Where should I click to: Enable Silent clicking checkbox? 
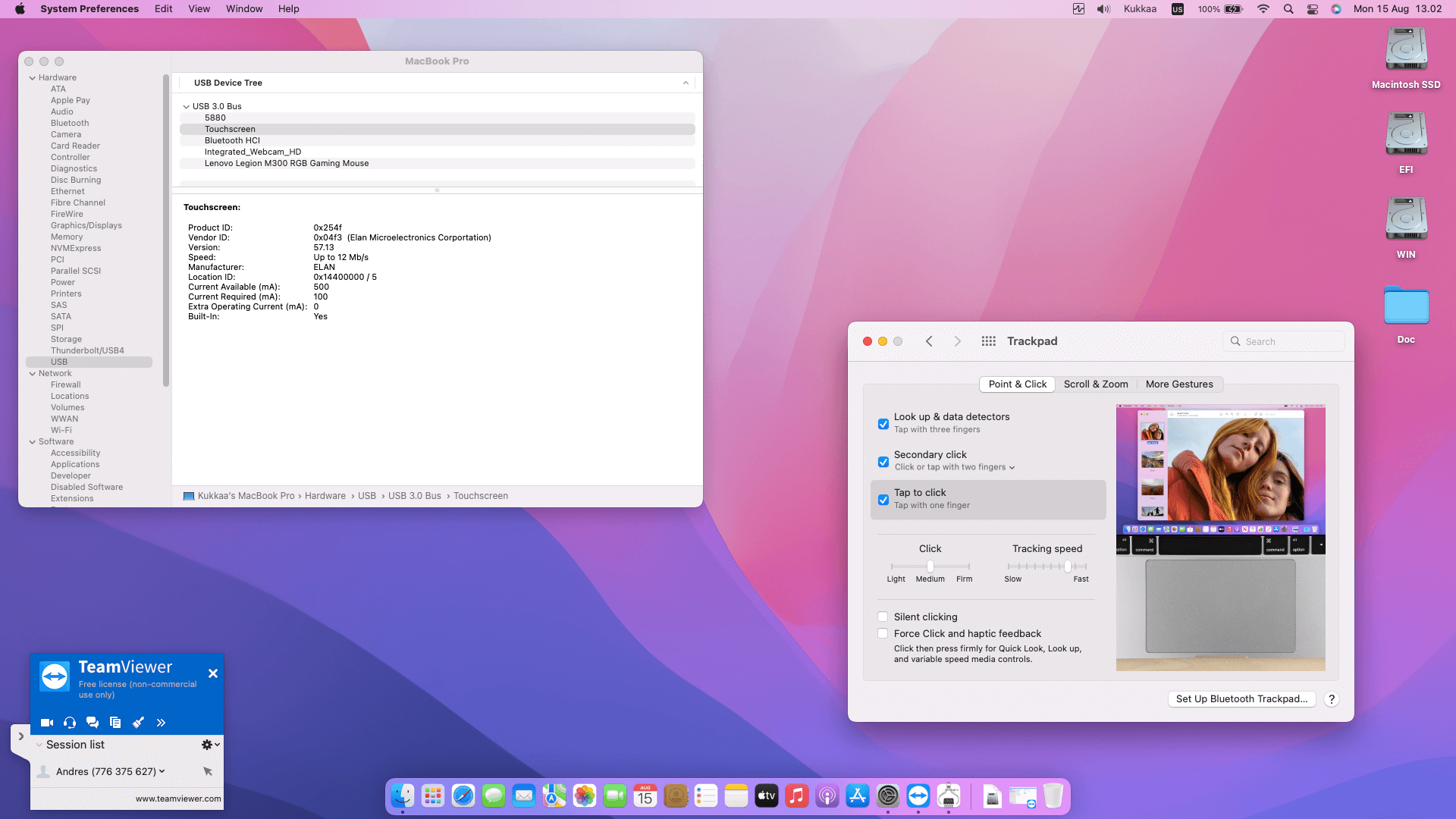click(x=883, y=617)
